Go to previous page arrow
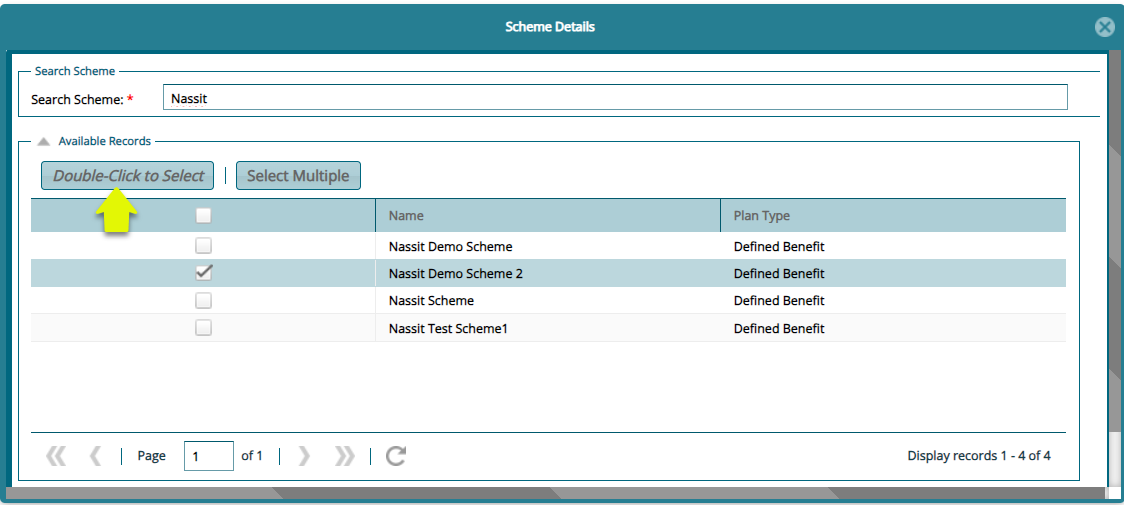The width and height of the screenshot is (1124, 505). (95, 456)
